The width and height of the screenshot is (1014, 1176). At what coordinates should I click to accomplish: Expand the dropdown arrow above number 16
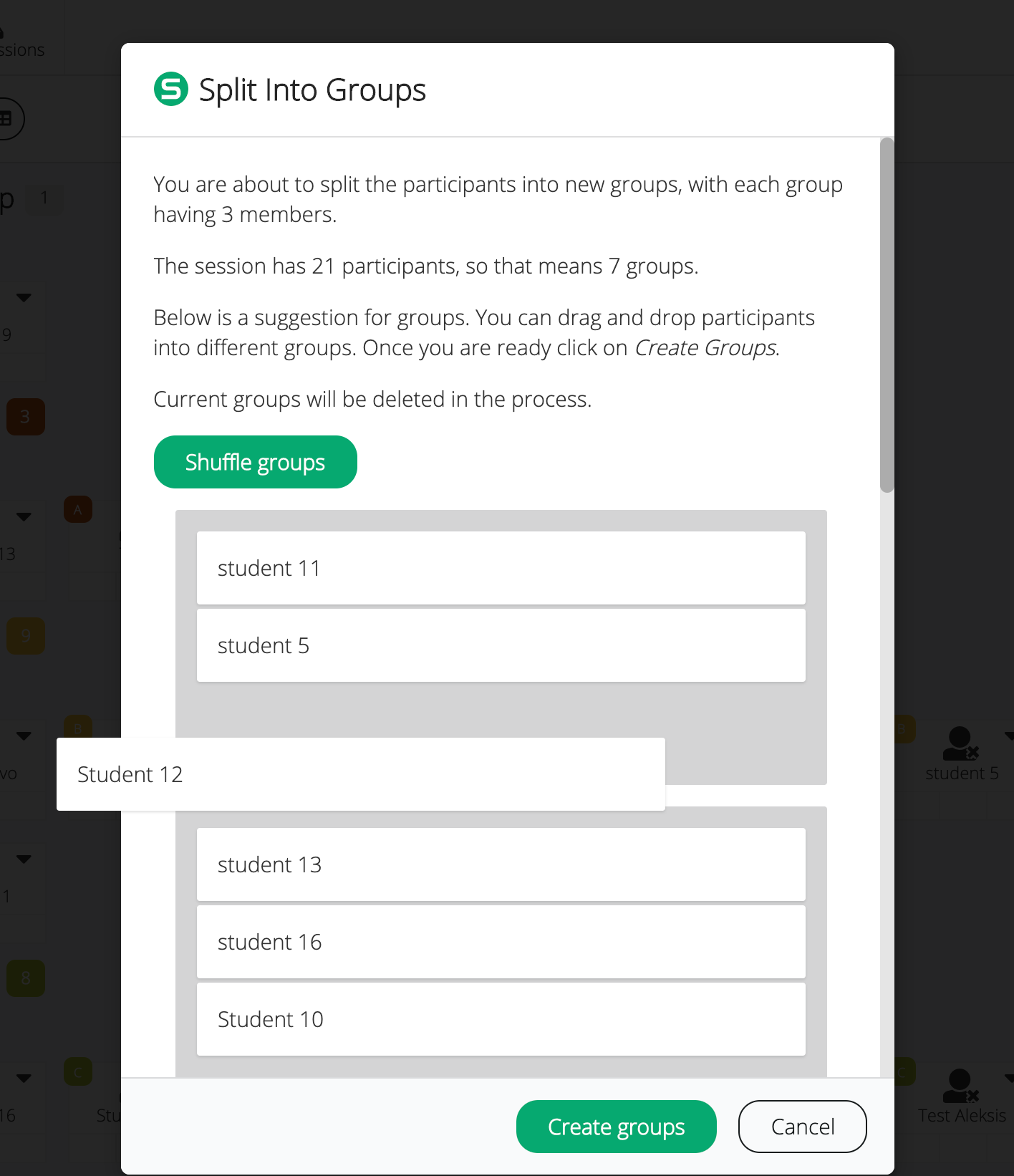coord(24,1078)
